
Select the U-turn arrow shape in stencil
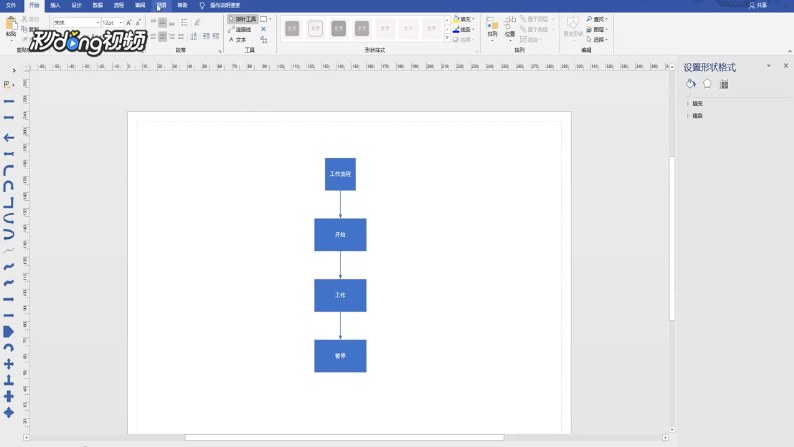coord(9,186)
